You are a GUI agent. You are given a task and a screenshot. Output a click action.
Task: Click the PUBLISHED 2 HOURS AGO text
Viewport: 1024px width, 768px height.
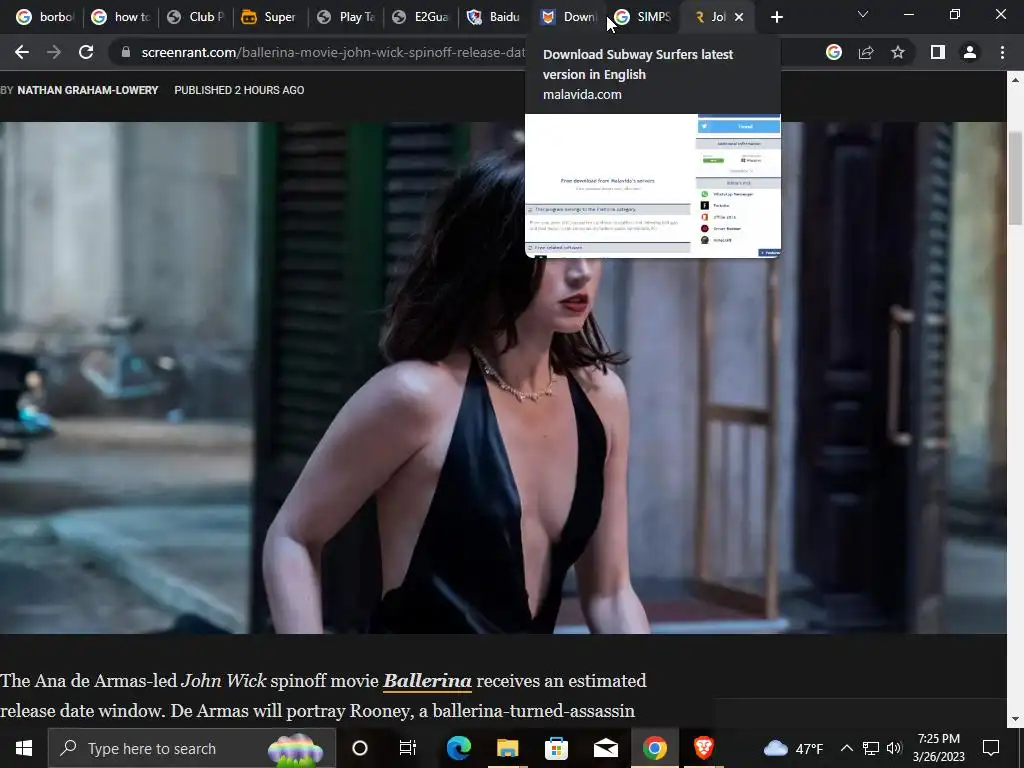click(239, 90)
